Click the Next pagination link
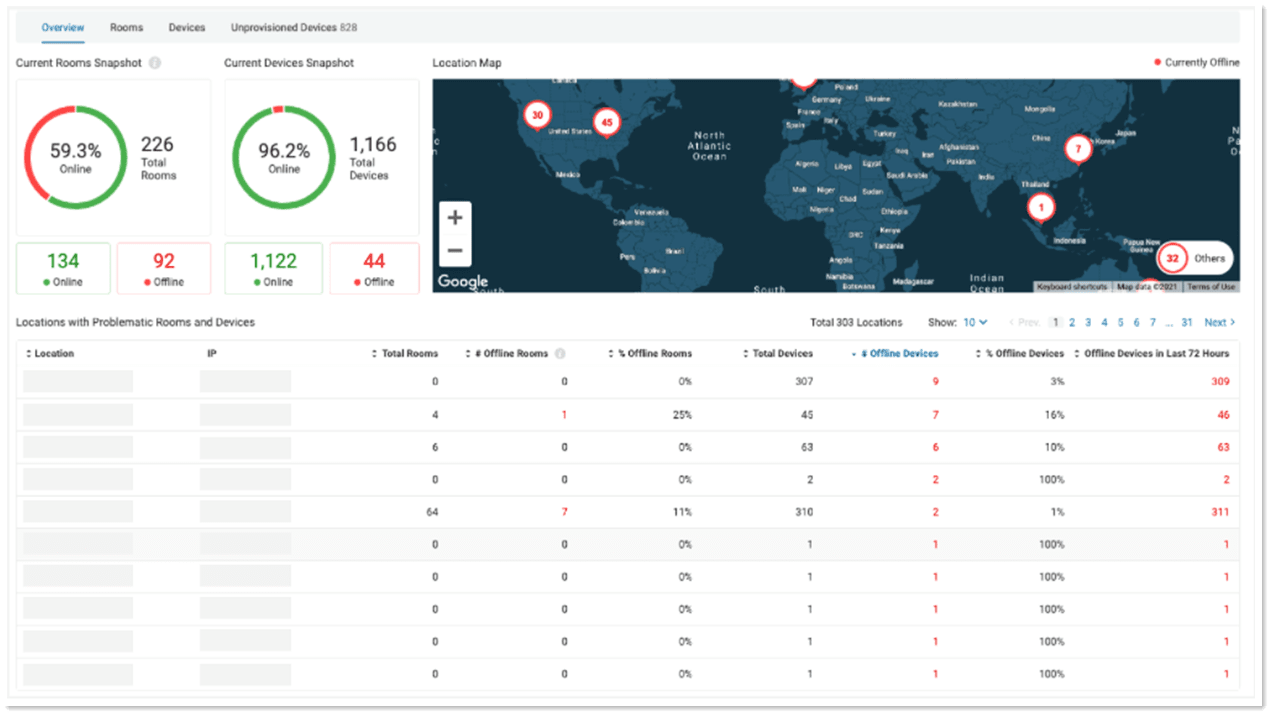The height and width of the screenshot is (716, 1272). [x=1218, y=322]
